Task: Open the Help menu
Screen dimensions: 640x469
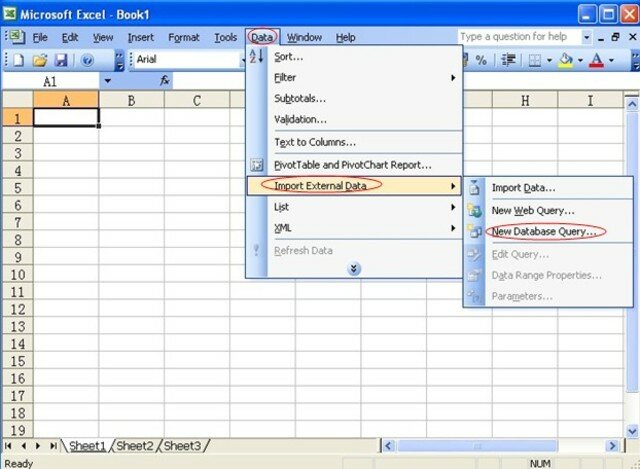Action: [345, 38]
